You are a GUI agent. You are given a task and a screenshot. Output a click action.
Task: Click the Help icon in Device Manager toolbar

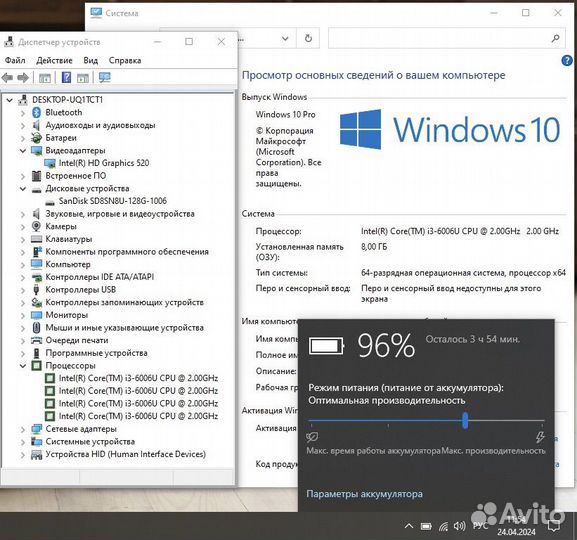coord(66,78)
